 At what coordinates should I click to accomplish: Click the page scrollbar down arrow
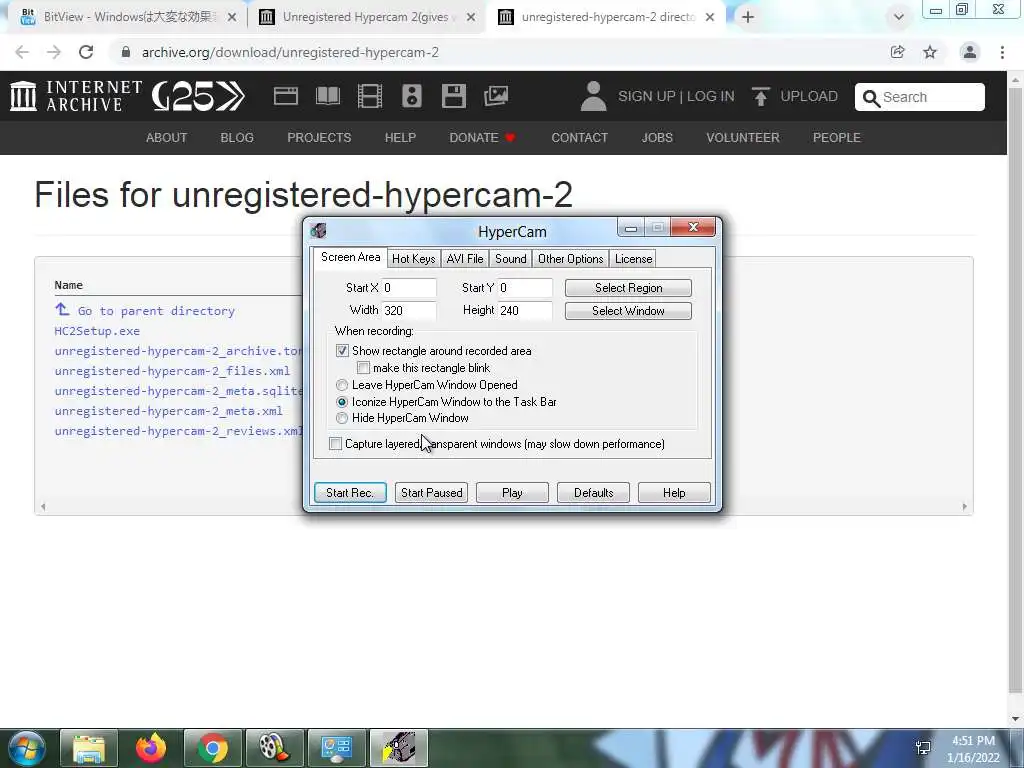(1016, 719)
